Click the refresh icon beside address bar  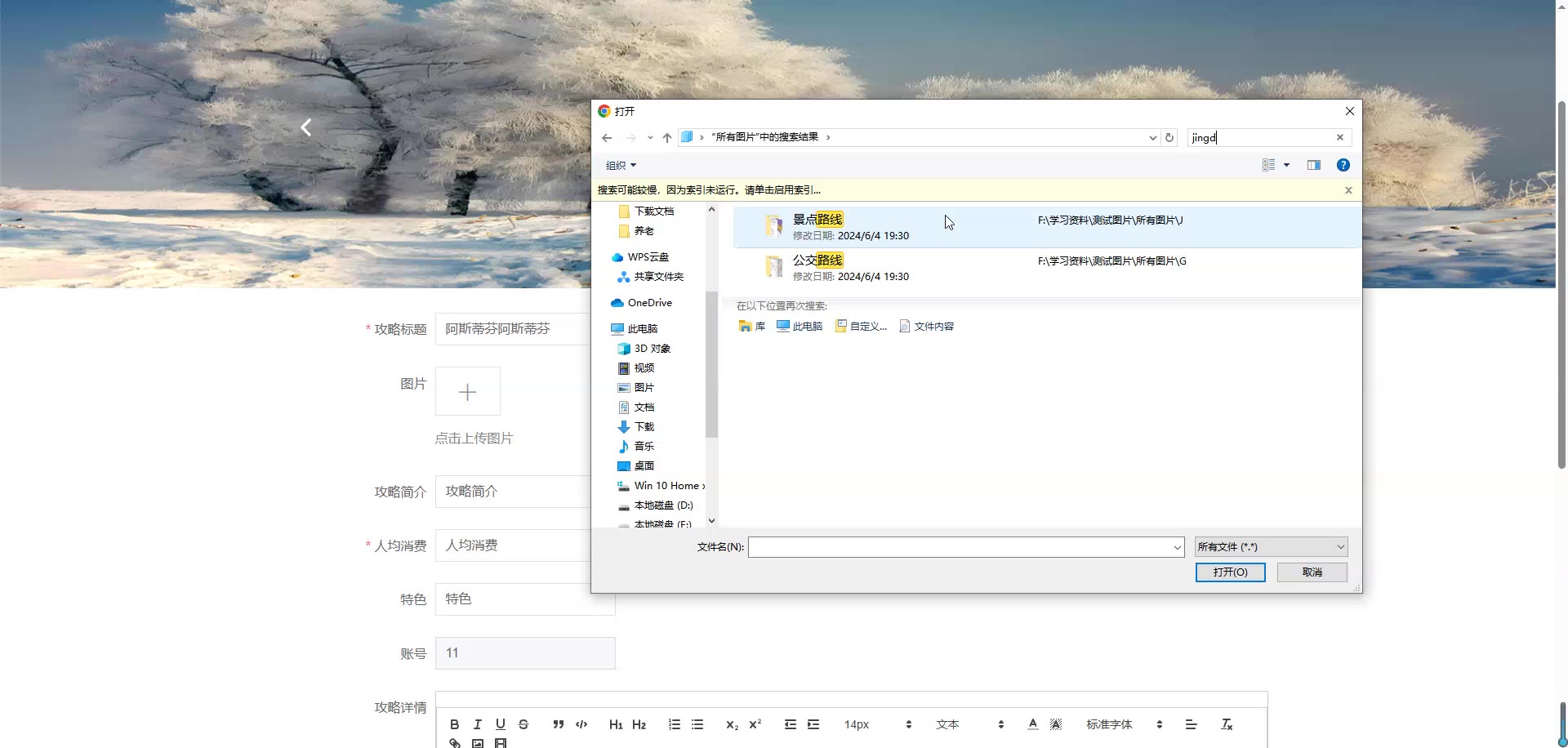(1169, 138)
